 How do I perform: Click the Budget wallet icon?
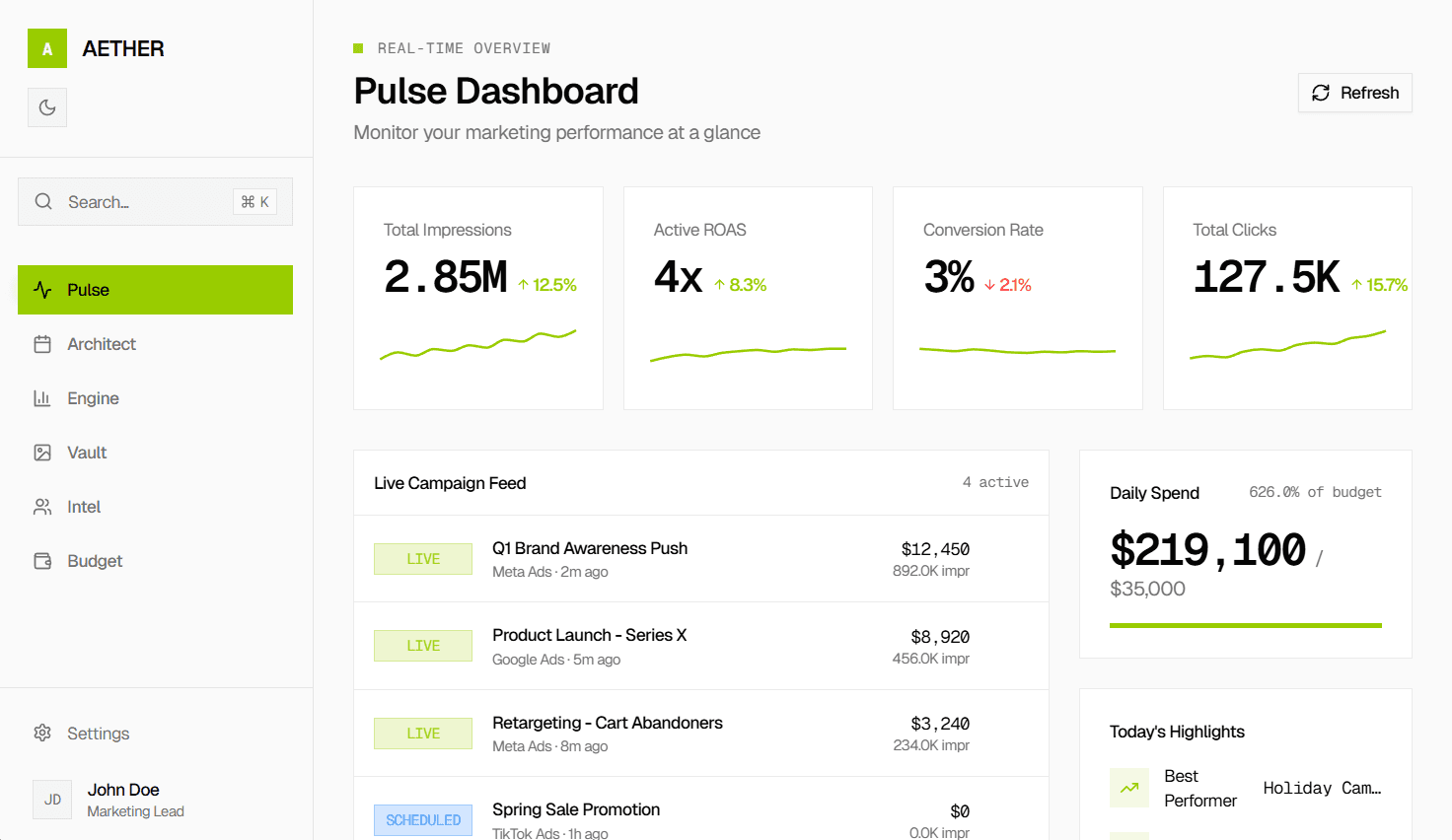[x=42, y=561]
